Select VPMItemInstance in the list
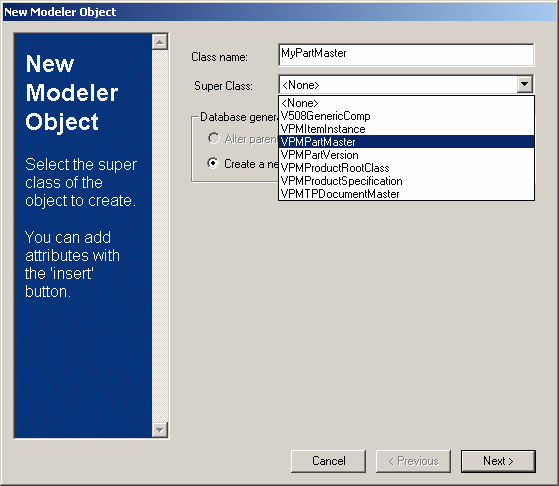This screenshot has width=559, height=486. (406, 129)
